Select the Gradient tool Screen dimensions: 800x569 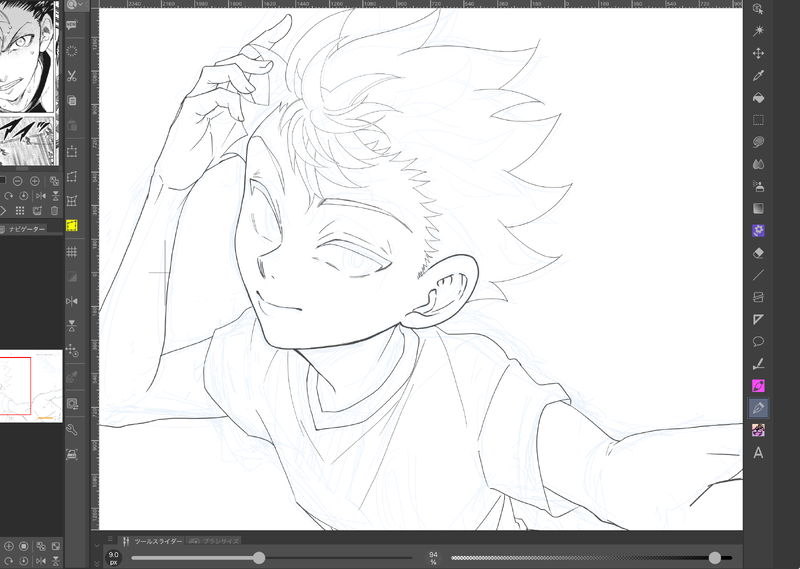(x=758, y=208)
